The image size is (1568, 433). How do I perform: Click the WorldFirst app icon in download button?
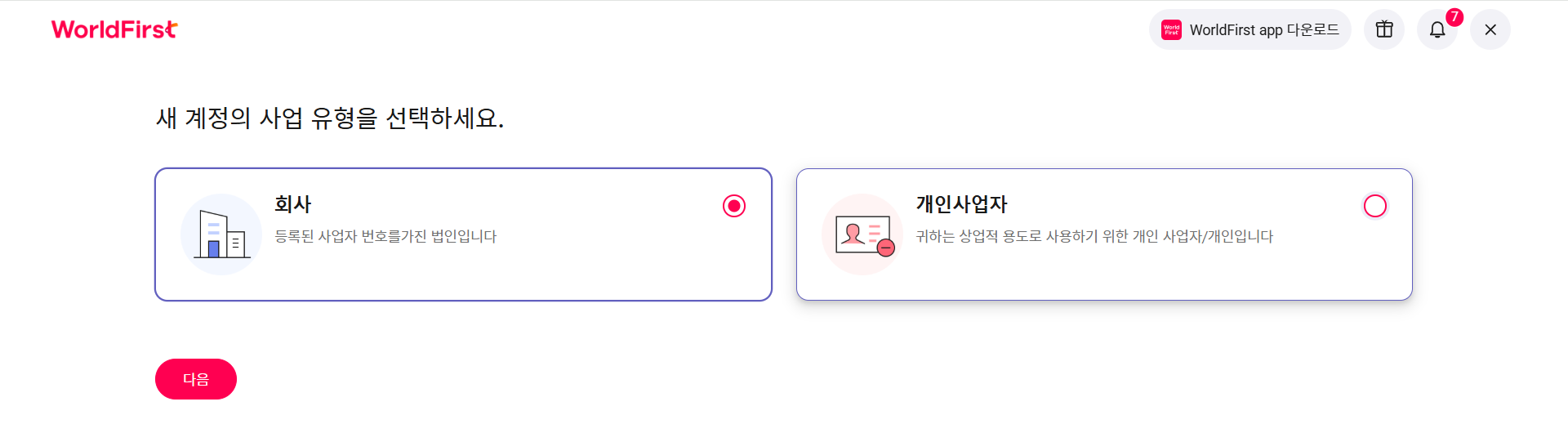click(1171, 29)
